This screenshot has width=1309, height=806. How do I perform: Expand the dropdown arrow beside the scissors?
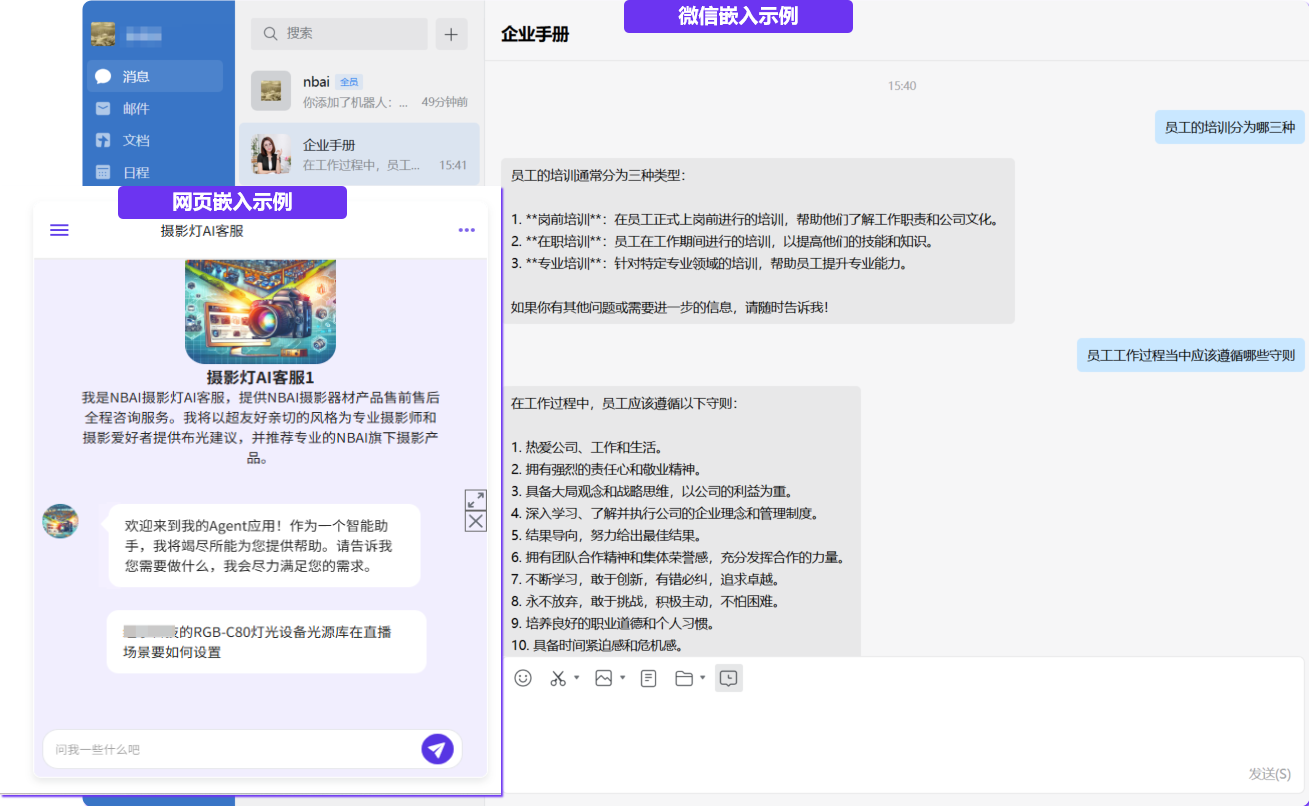coord(577,678)
